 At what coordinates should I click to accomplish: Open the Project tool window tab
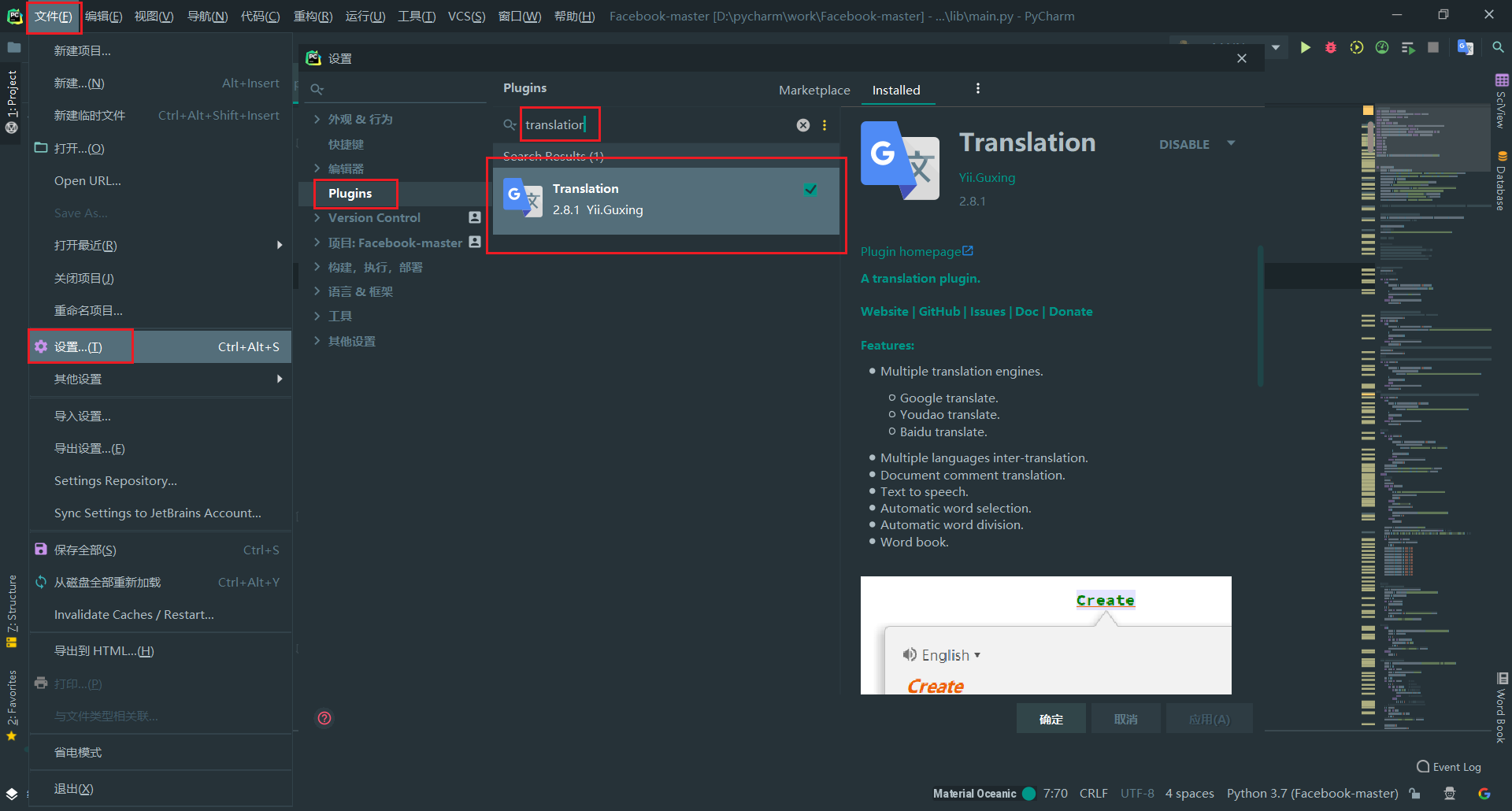[12, 102]
